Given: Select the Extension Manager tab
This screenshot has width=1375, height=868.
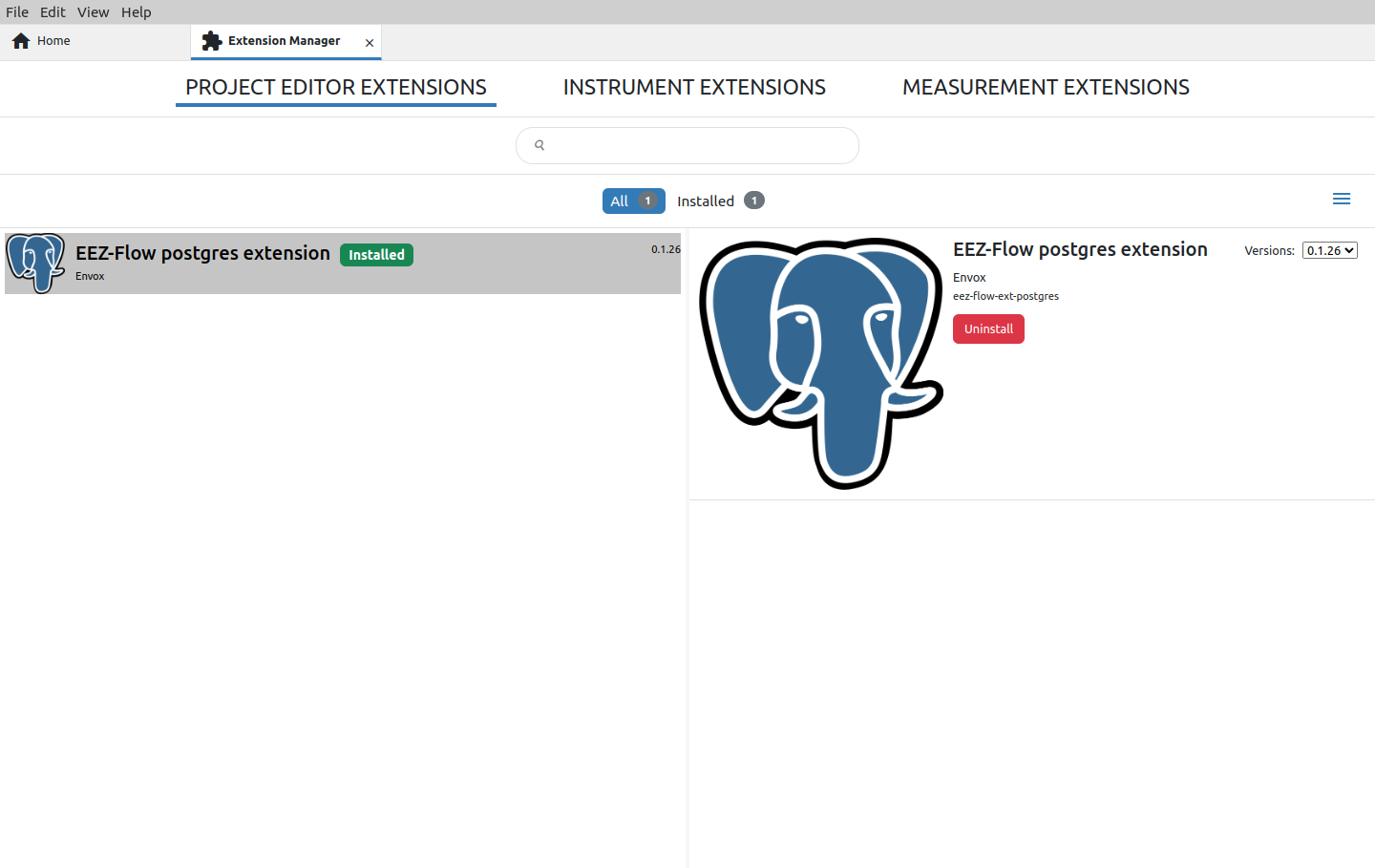Looking at the screenshot, I should click(286, 41).
